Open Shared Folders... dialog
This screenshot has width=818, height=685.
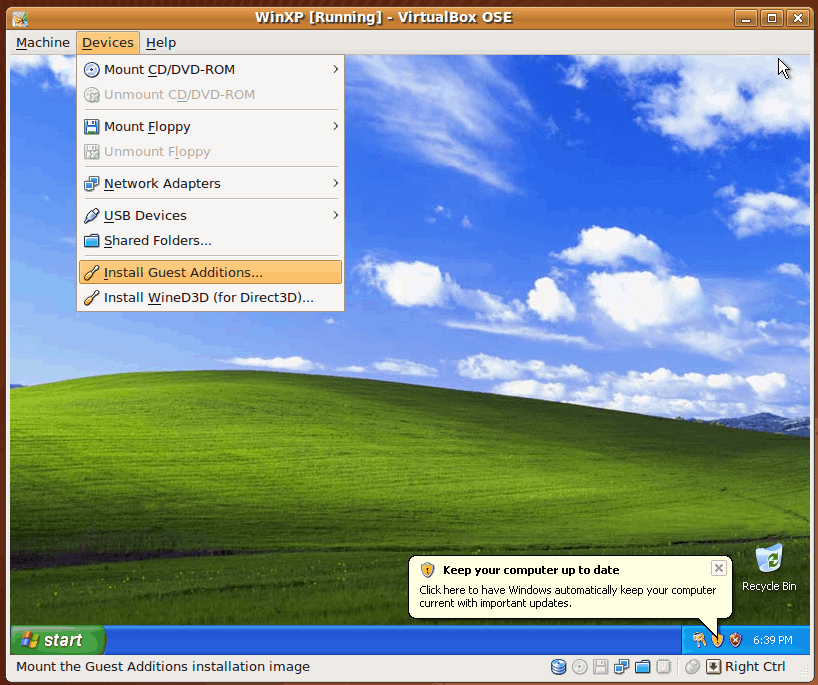pyautogui.click(x=210, y=241)
